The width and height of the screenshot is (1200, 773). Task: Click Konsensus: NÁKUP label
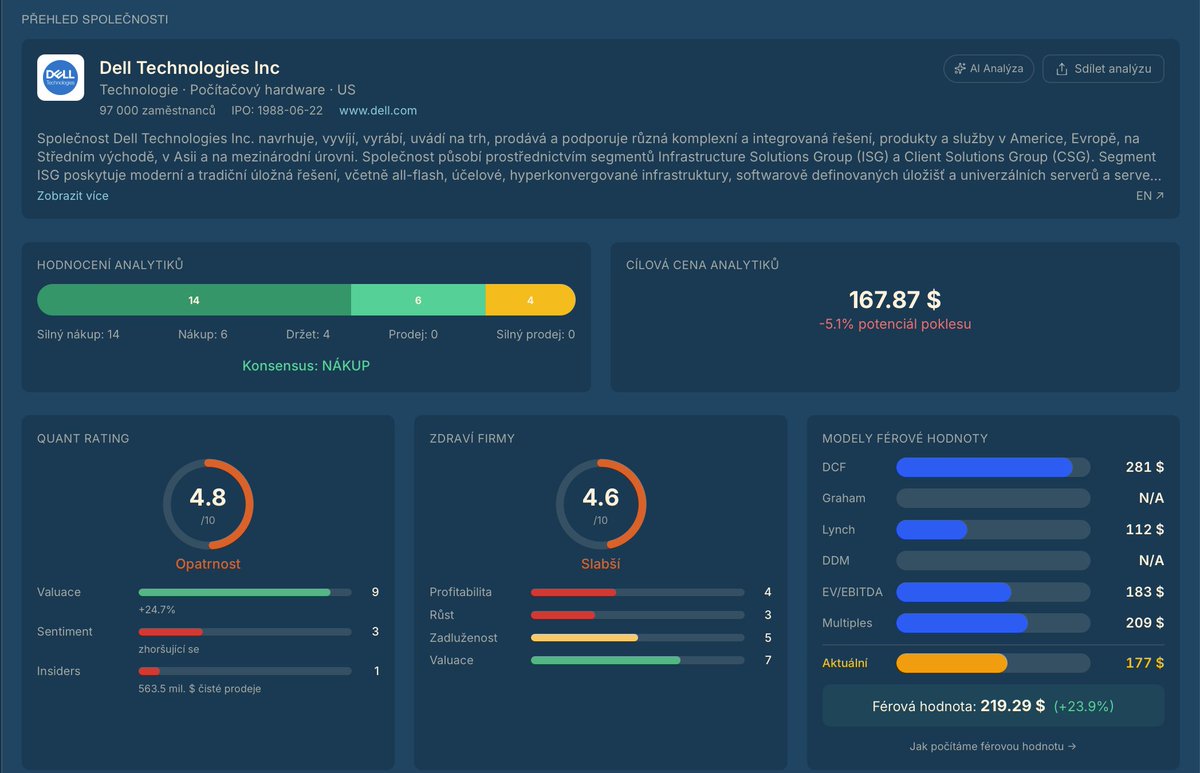(306, 366)
